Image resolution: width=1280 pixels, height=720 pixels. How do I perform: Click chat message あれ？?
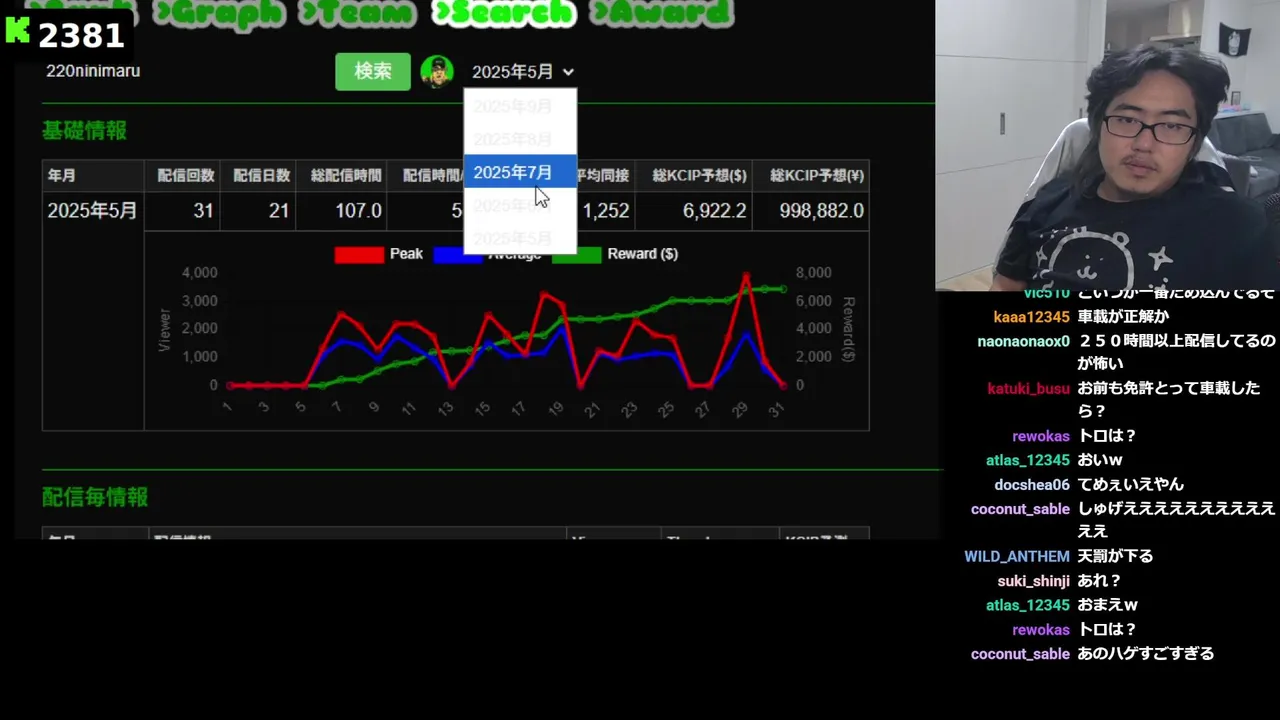(x=1100, y=581)
